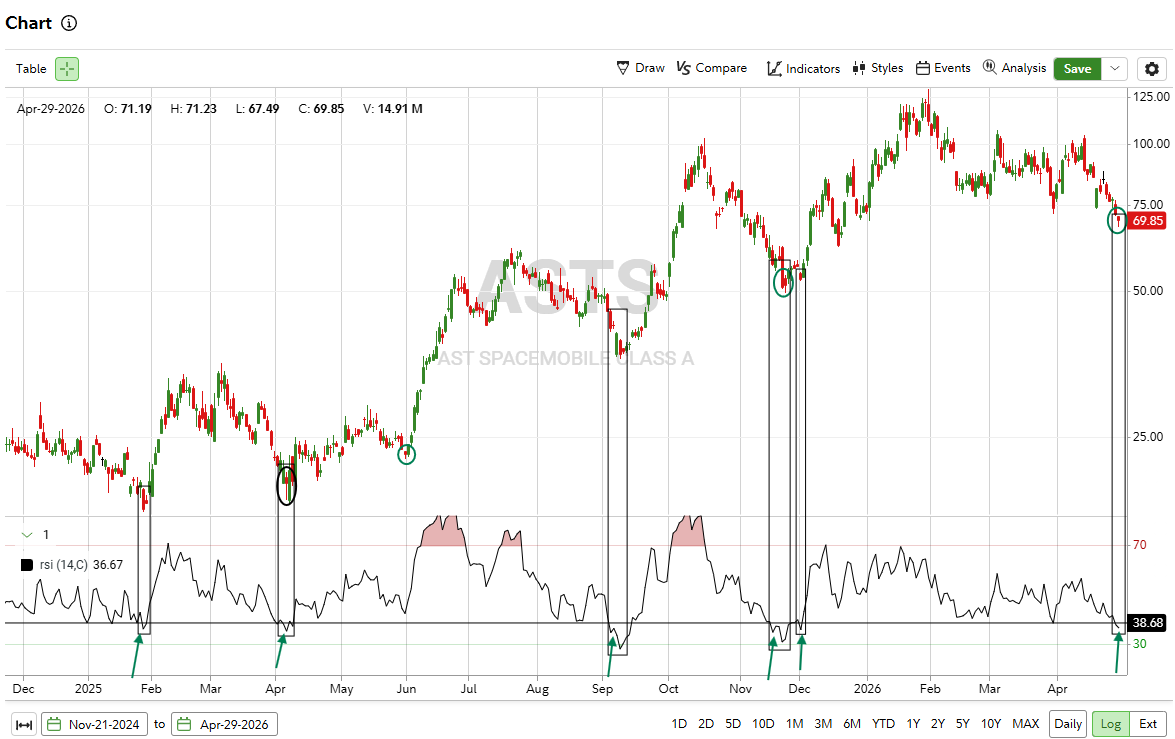The width and height of the screenshot is (1175, 739).
Task: Collapse indicator panel 1 chevron
Action: 28,535
